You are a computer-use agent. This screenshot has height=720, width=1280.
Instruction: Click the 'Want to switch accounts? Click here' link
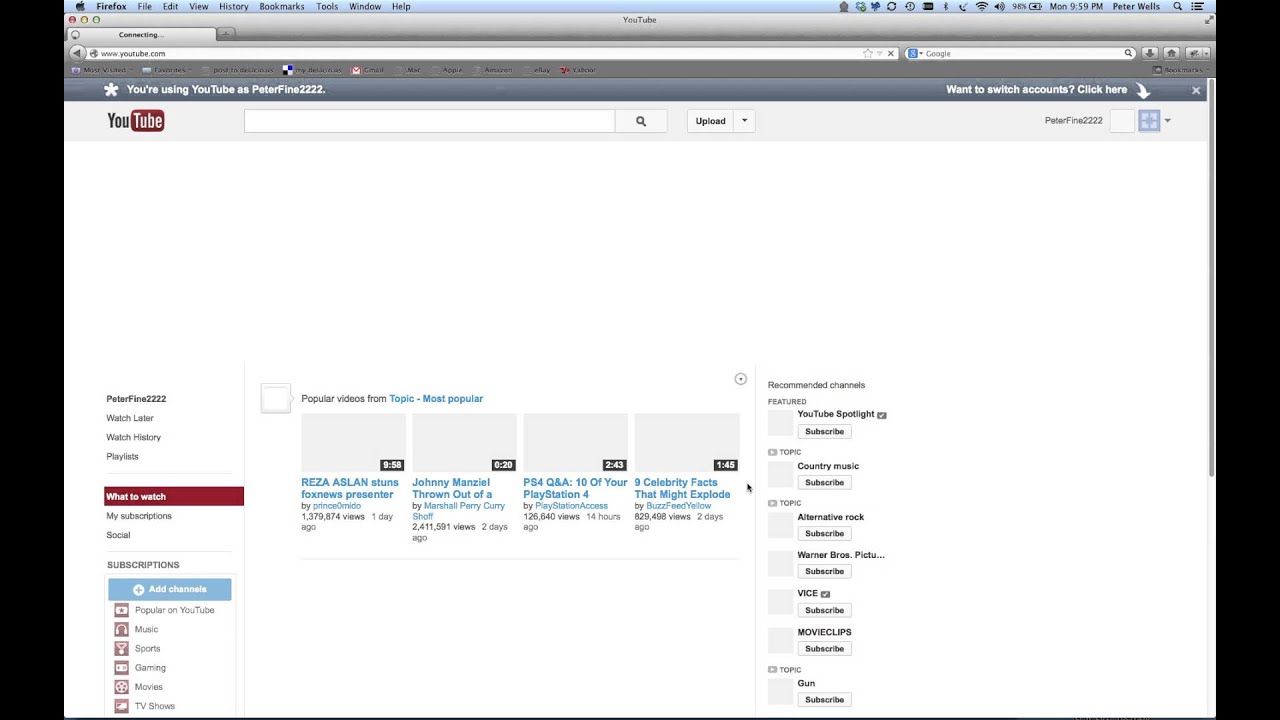click(x=1036, y=90)
